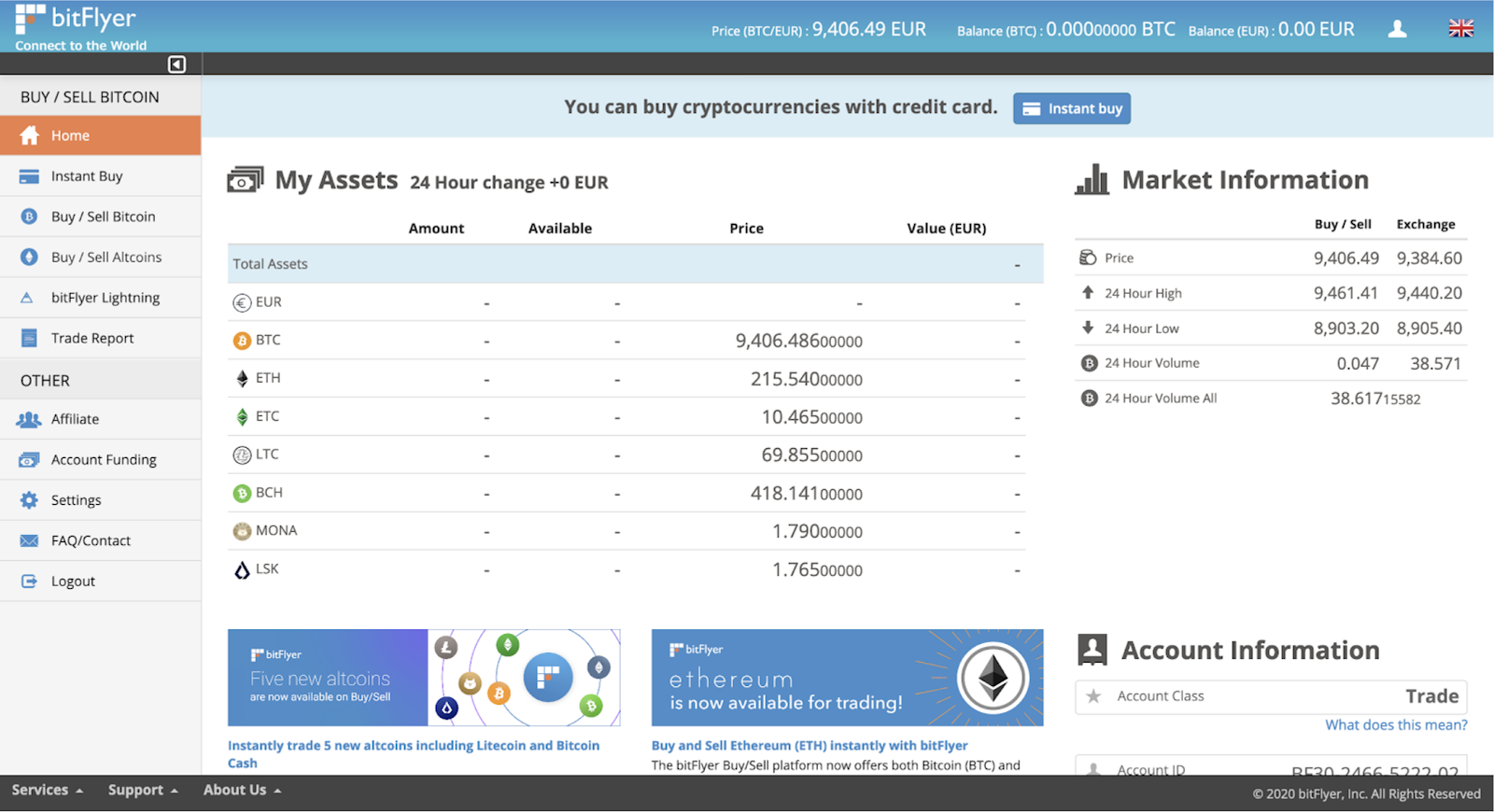Open the Five new altcoins banner

(x=423, y=678)
